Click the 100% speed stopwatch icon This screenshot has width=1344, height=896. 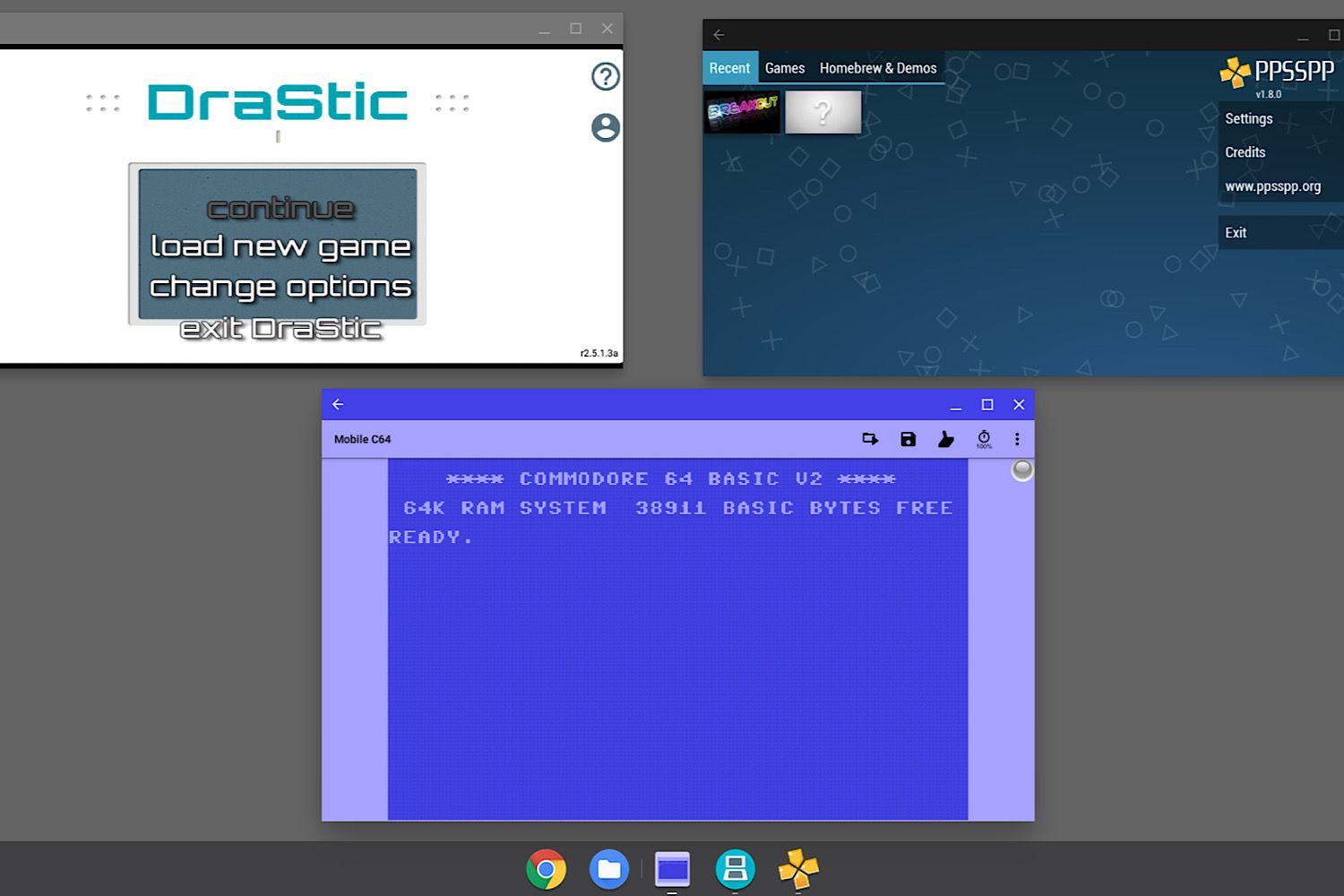[x=984, y=439]
